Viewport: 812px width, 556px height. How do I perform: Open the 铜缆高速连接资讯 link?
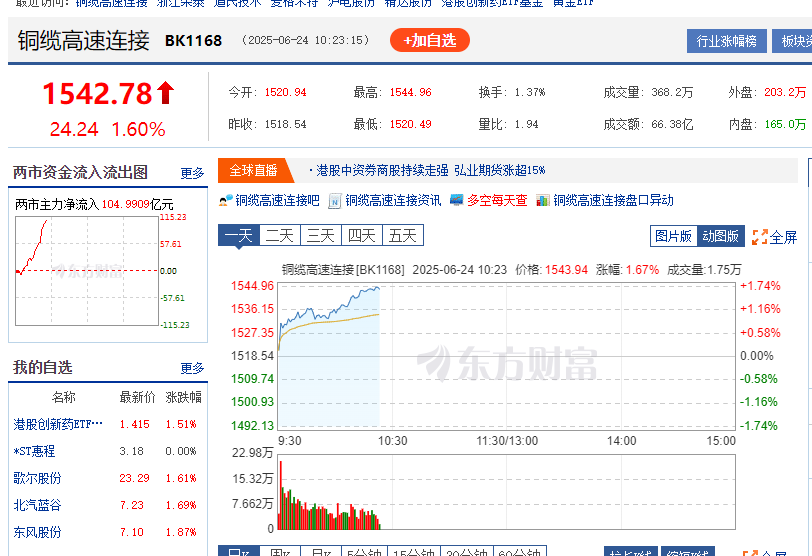click(x=393, y=201)
